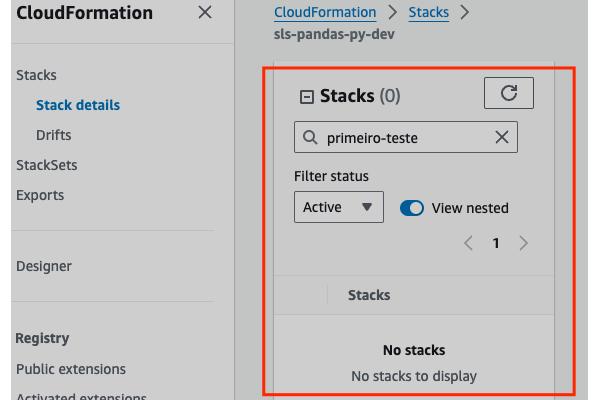
Task: Close the CloudFormation sidebar panel
Action: tap(205, 13)
